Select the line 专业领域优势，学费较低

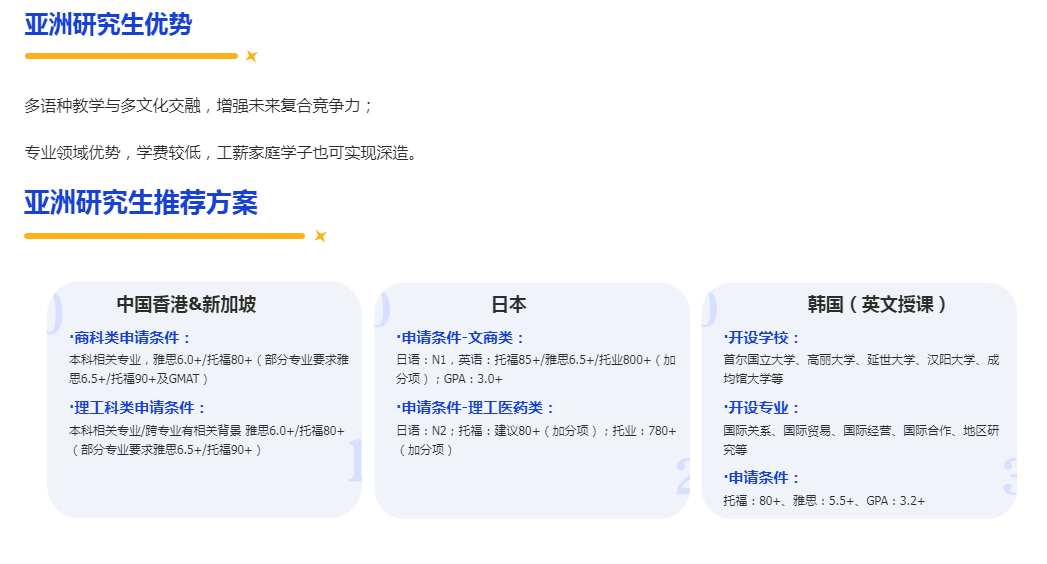coord(222,153)
